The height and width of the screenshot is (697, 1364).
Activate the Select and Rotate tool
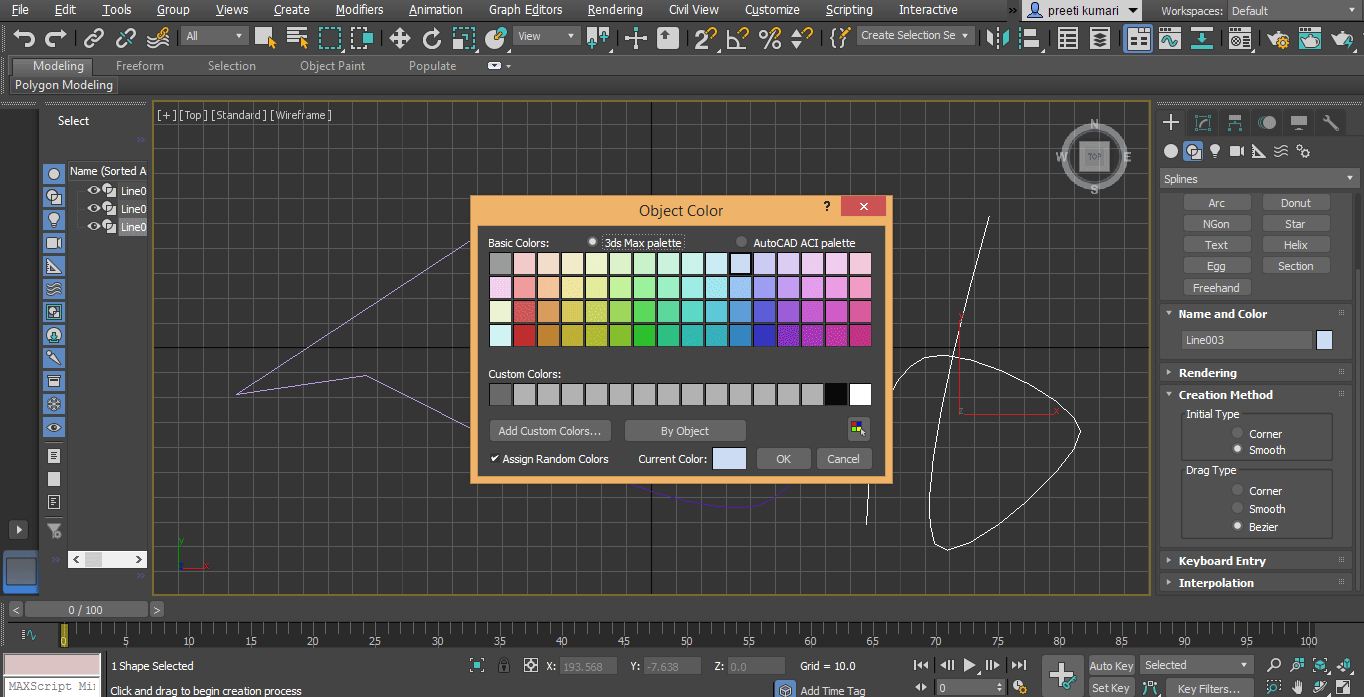click(432, 38)
